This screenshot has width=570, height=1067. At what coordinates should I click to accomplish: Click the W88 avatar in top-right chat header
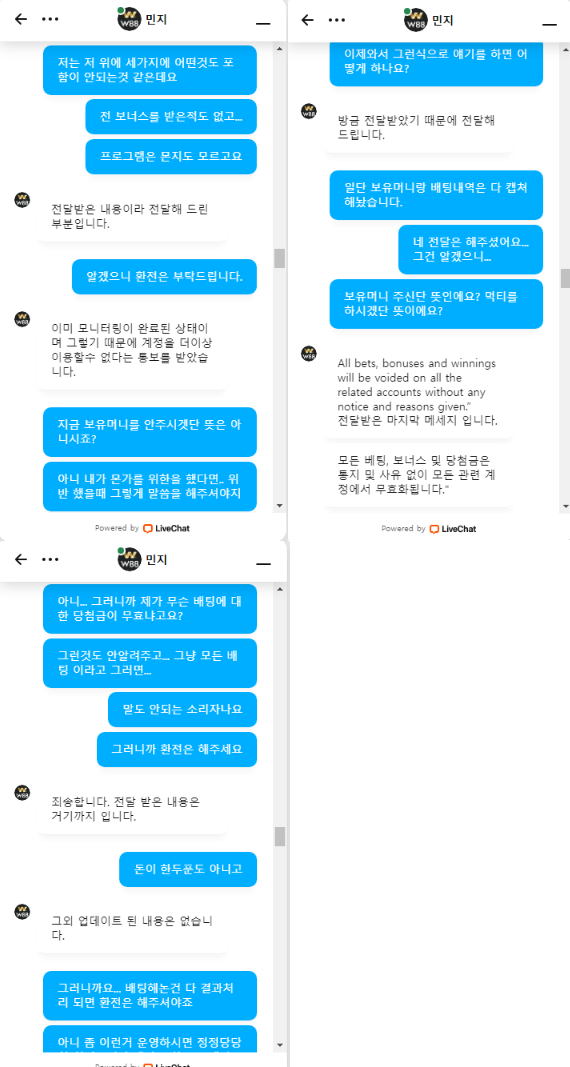click(x=415, y=20)
